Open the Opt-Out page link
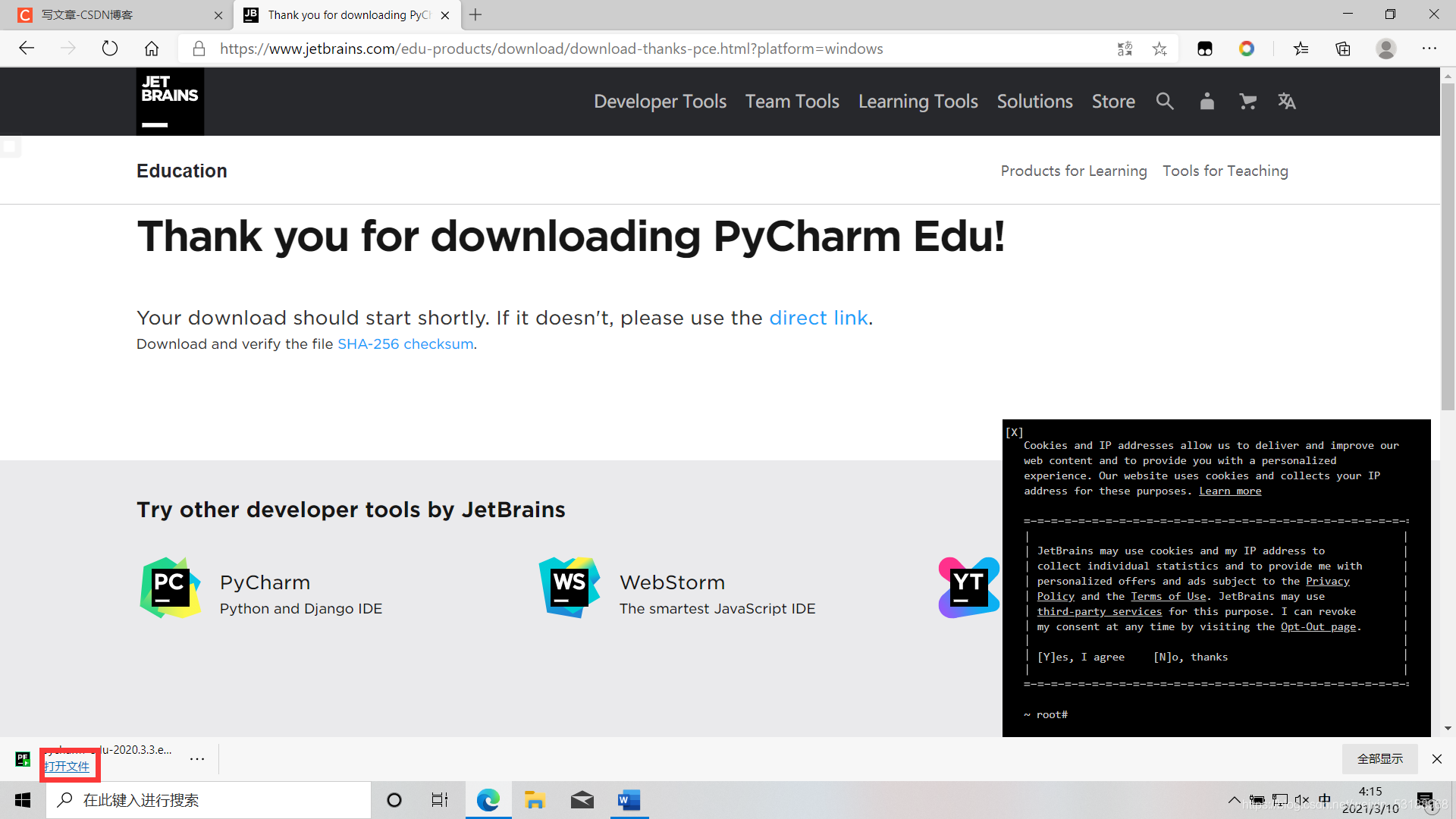The height and width of the screenshot is (819, 1456). click(x=1319, y=627)
